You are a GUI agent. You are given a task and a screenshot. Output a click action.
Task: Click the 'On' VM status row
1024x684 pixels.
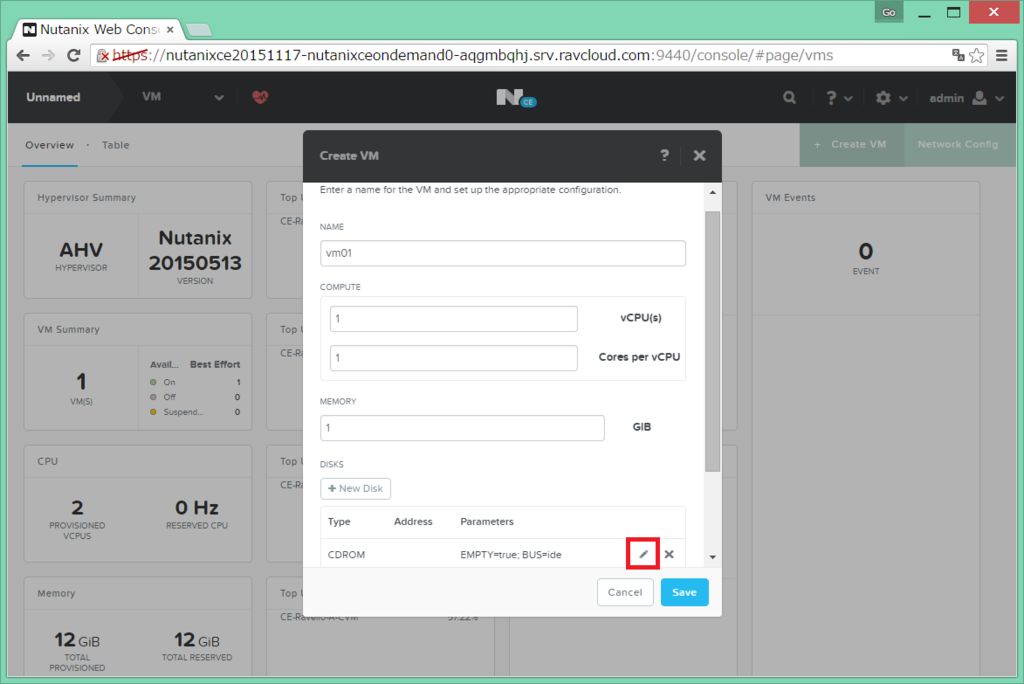click(x=195, y=382)
